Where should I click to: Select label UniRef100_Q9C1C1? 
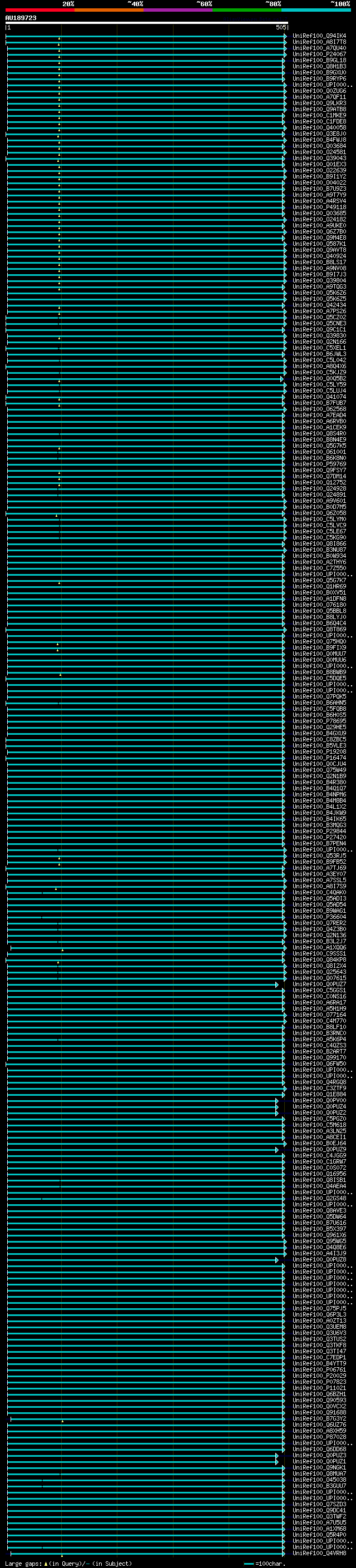[319, 329]
